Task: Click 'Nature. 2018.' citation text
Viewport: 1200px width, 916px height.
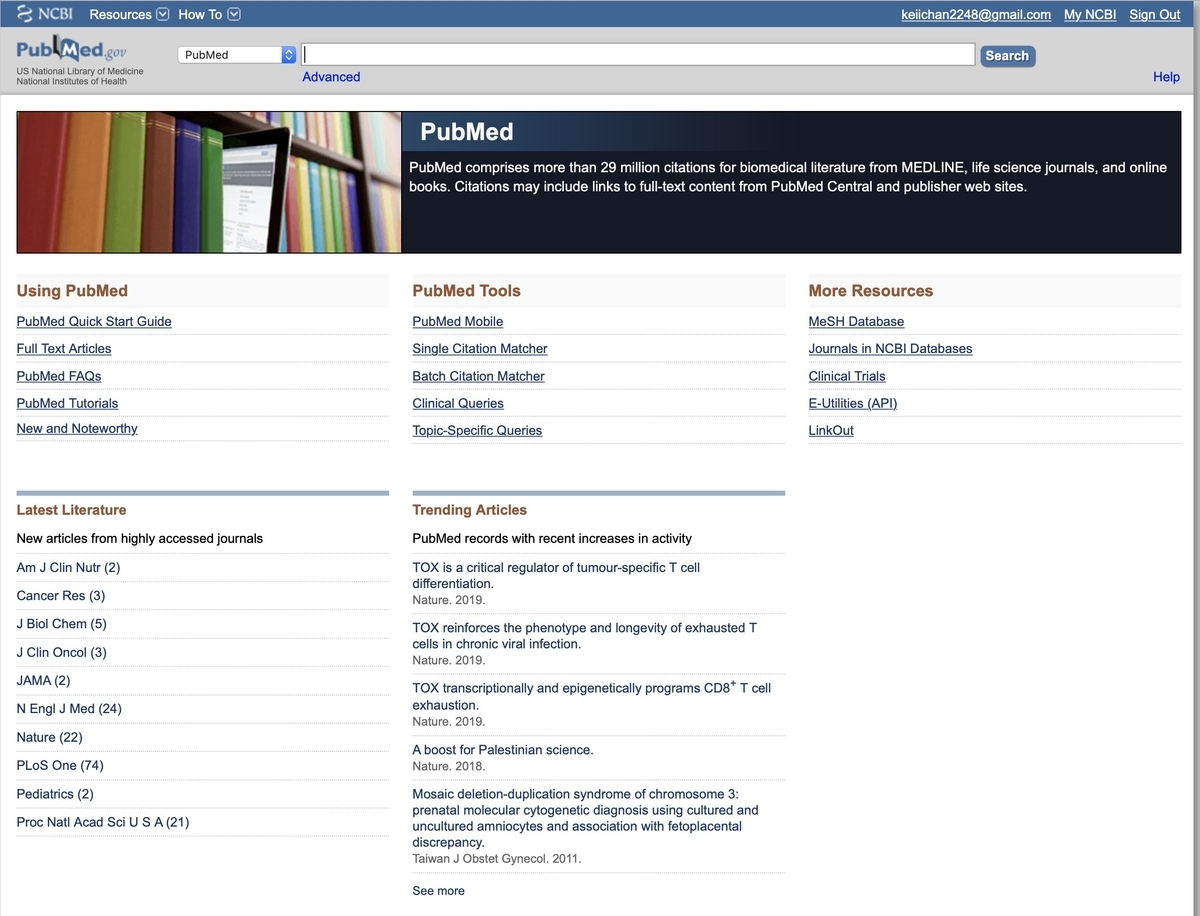Action: tap(449, 766)
